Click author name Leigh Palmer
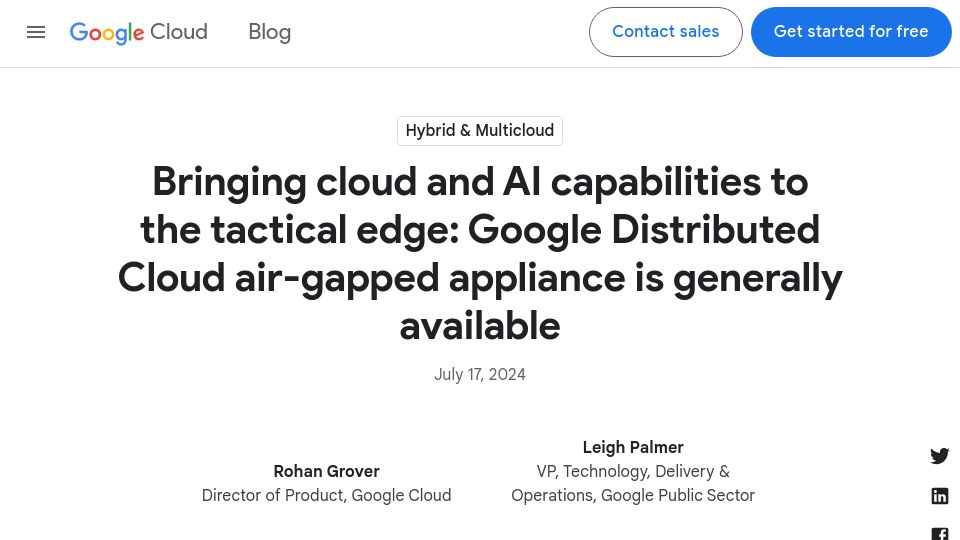The width and height of the screenshot is (960, 540). tap(633, 448)
